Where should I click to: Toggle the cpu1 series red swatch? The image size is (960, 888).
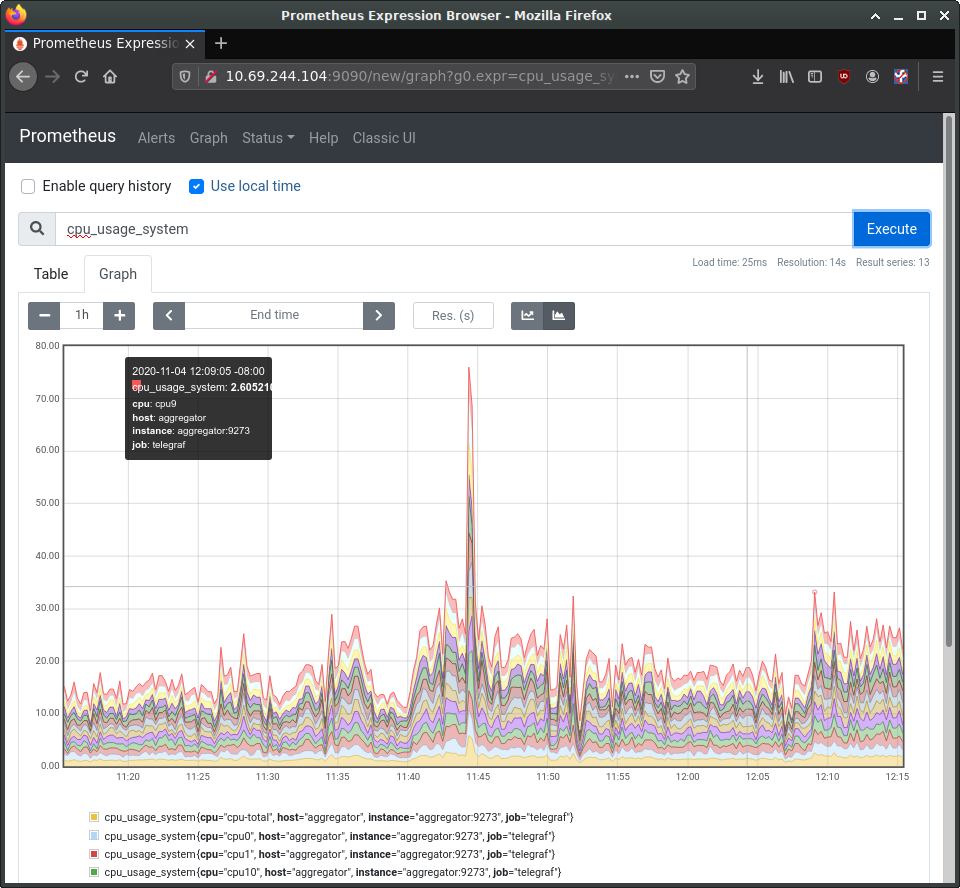[x=94, y=854]
